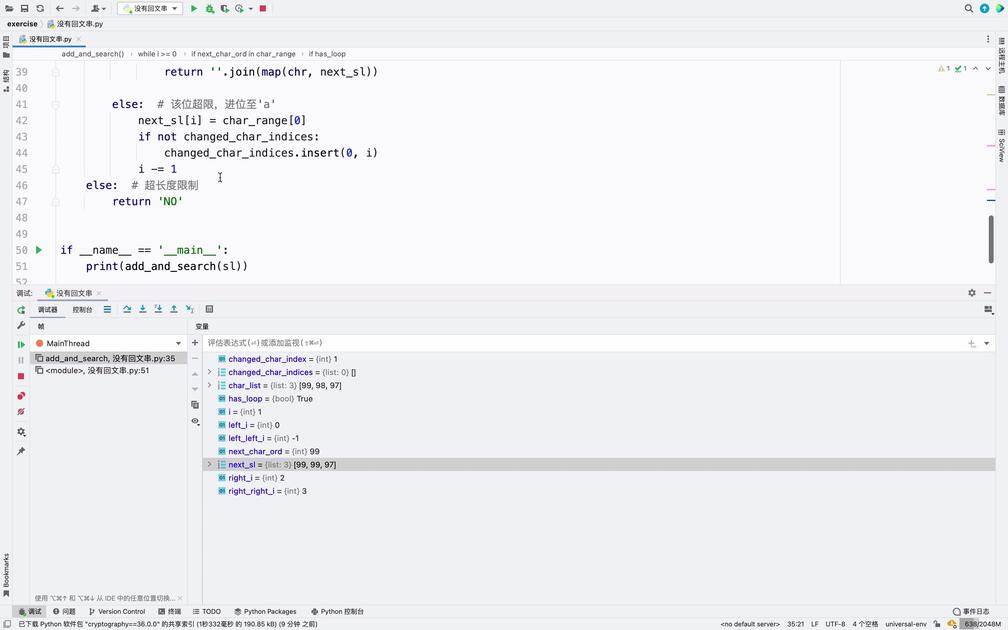Expand the changed_char_indices variable
The width and height of the screenshot is (1008, 630).
point(210,372)
